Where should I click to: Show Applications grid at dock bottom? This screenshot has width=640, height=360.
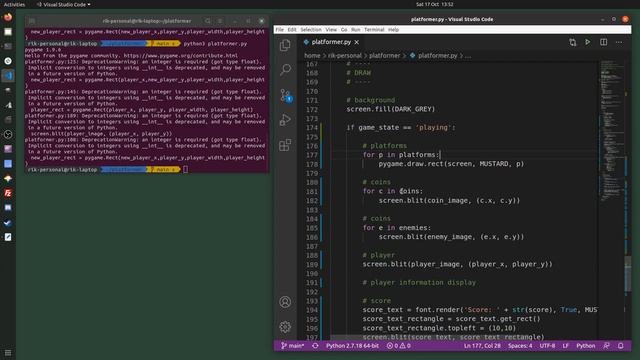8,353
